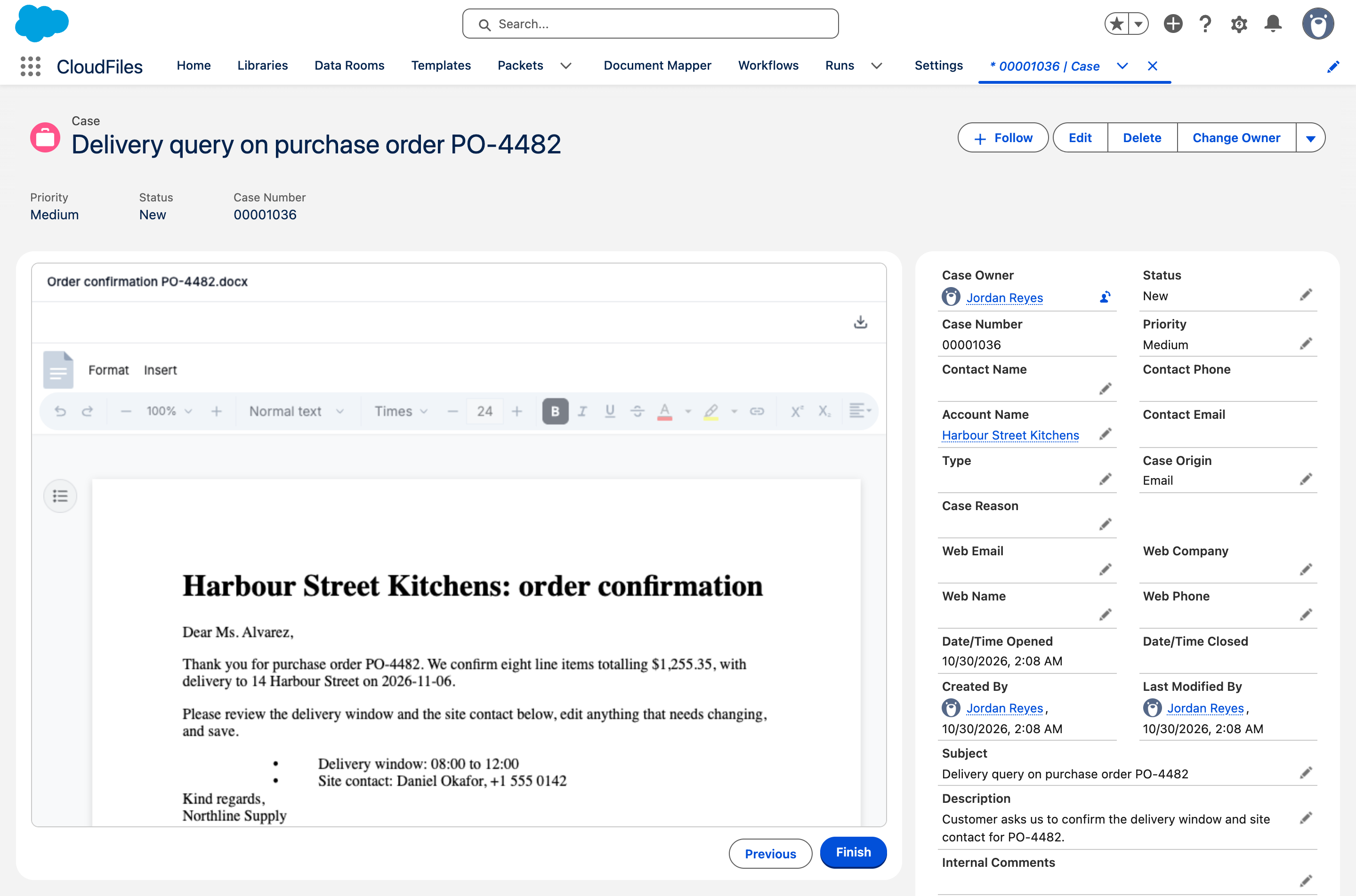
Task: Follow this case
Action: (1003, 138)
